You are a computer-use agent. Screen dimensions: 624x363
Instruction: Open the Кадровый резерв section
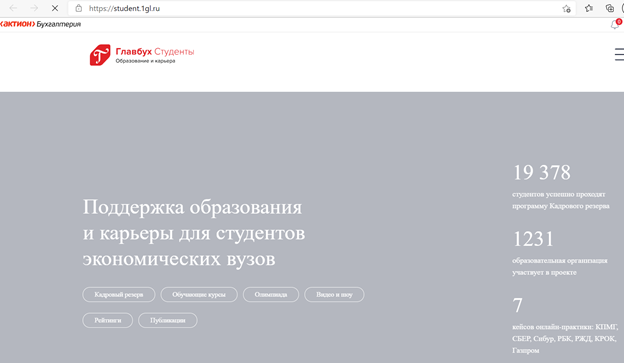(119, 295)
